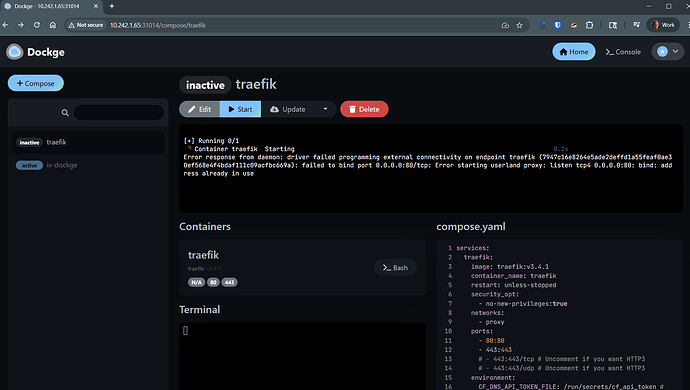Click the port 443 badge
Image resolution: width=690 pixels, height=390 pixels.
229,282
